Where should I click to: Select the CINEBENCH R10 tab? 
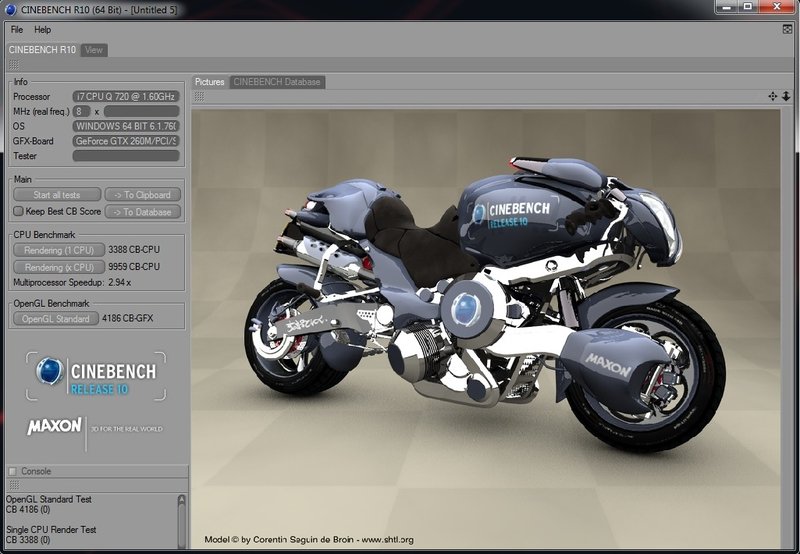point(42,50)
